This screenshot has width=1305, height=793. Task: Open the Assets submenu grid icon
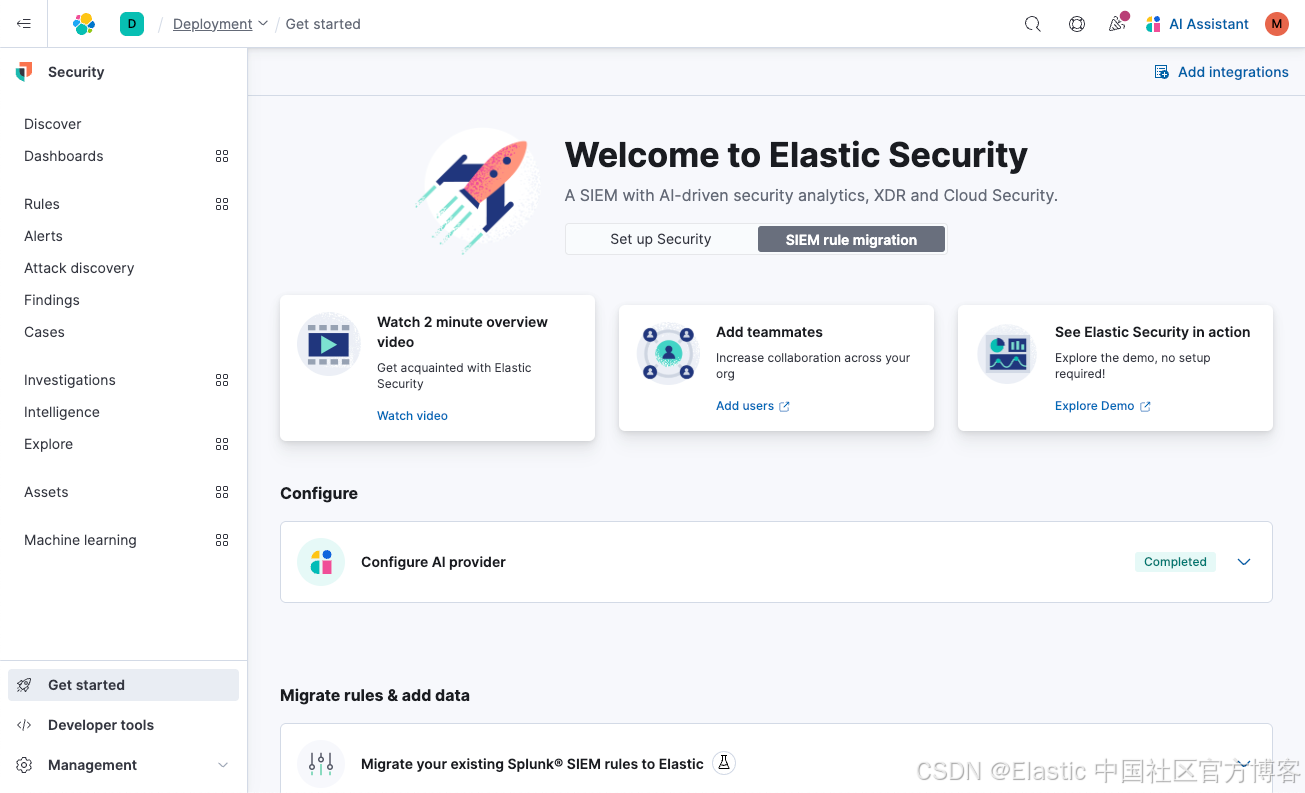pos(222,492)
